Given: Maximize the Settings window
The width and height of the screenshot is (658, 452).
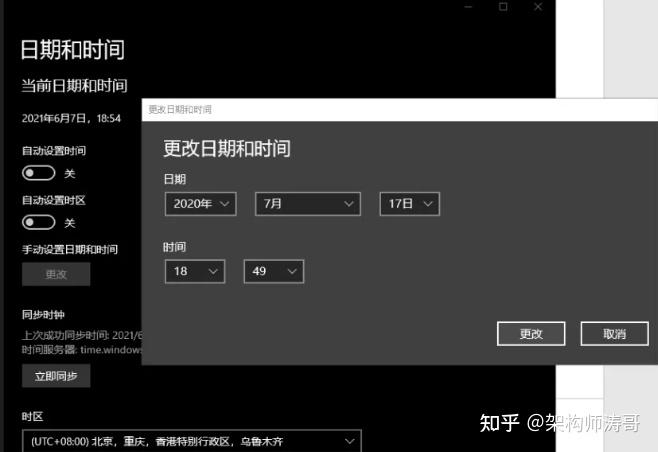Looking at the screenshot, I should pos(503,7).
